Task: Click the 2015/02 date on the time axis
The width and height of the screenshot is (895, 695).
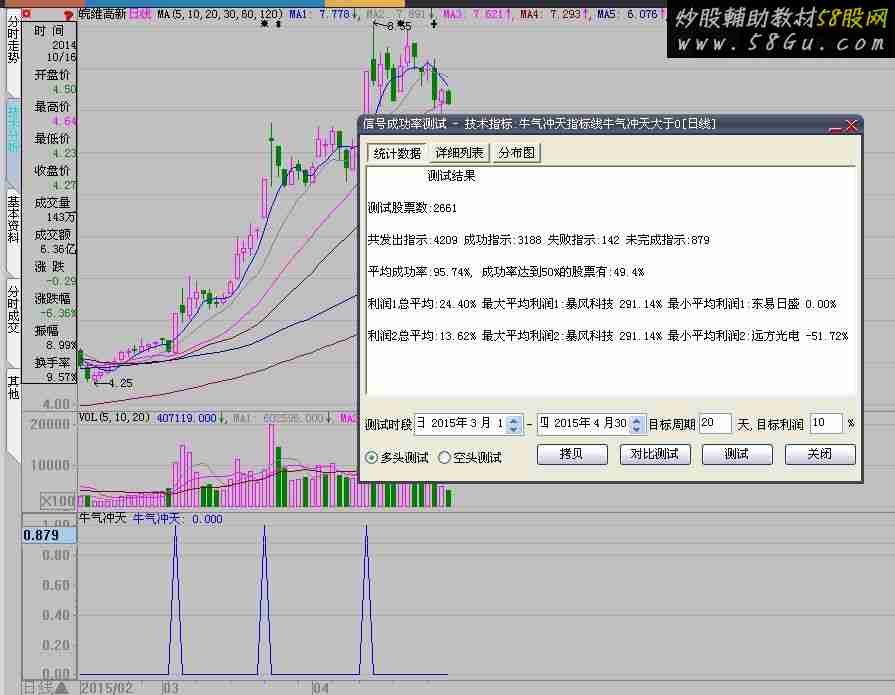Action: (107, 688)
